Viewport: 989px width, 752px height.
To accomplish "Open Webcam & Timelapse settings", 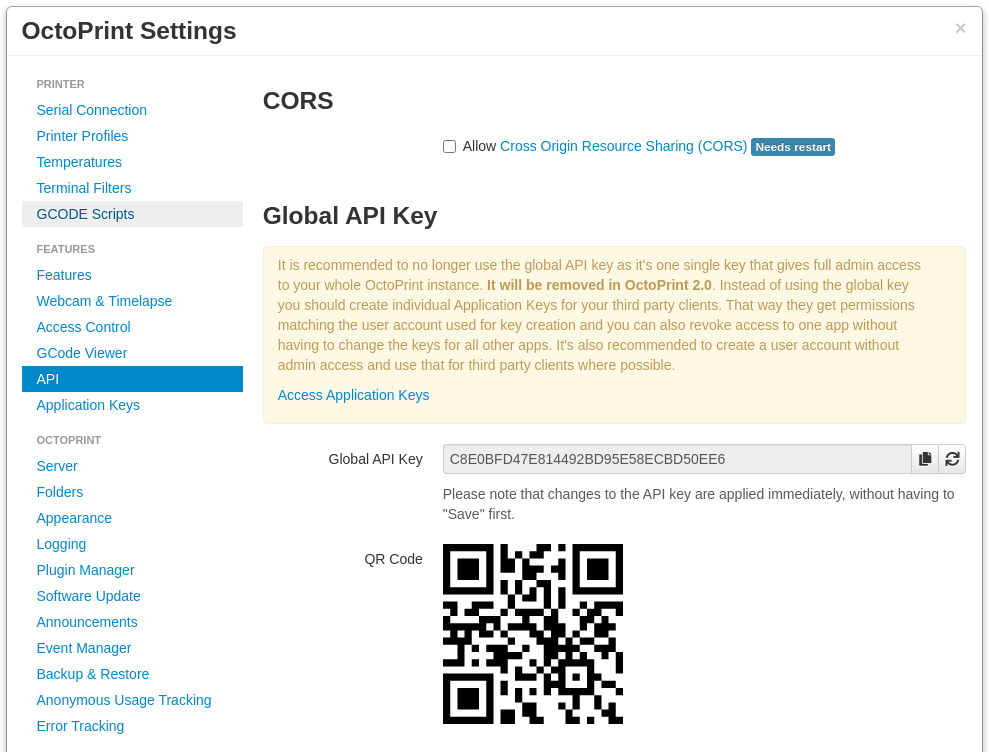I will click(x=104, y=301).
